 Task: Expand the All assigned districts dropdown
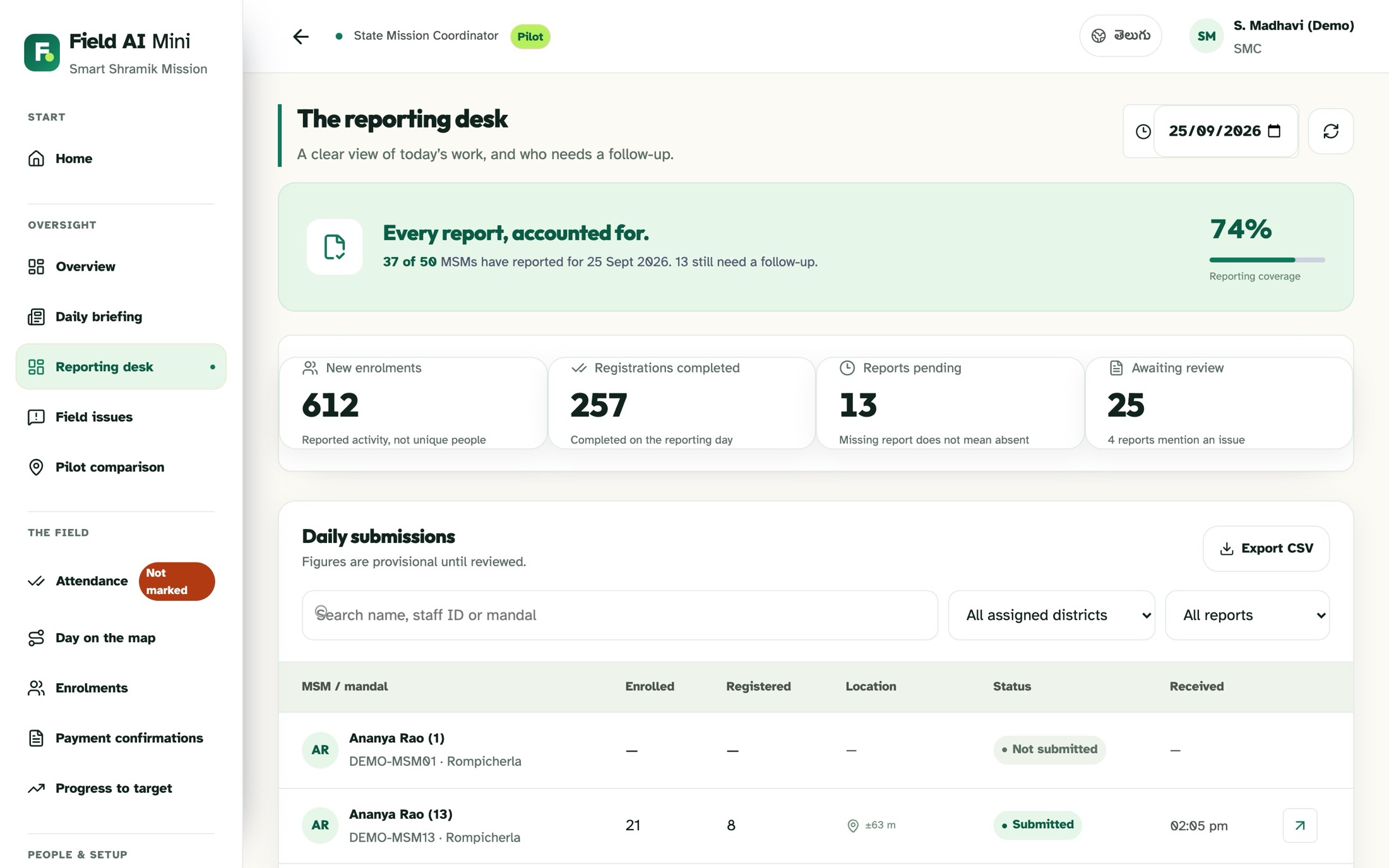pos(1051,615)
